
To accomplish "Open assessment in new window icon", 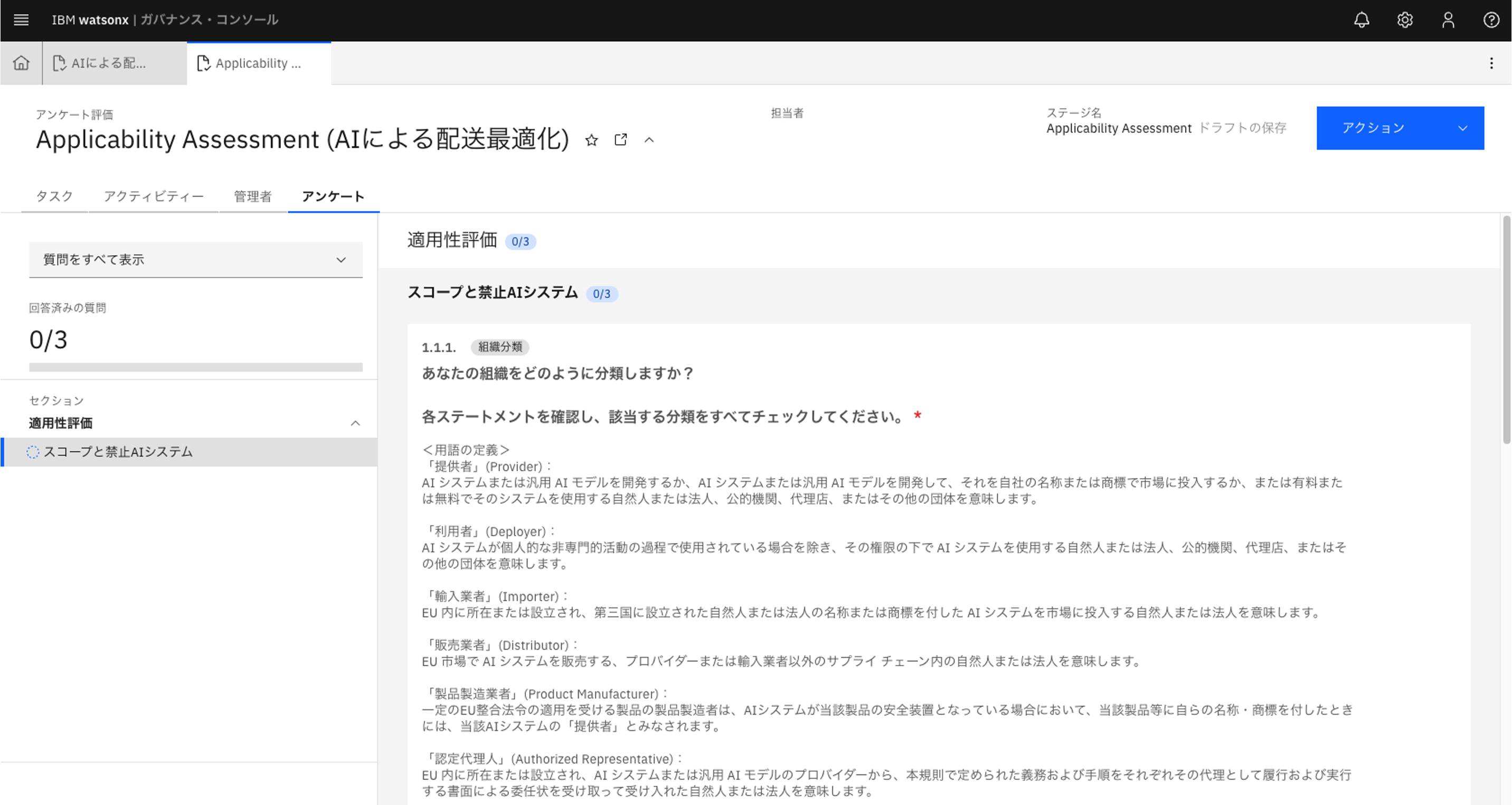I will (x=620, y=140).
